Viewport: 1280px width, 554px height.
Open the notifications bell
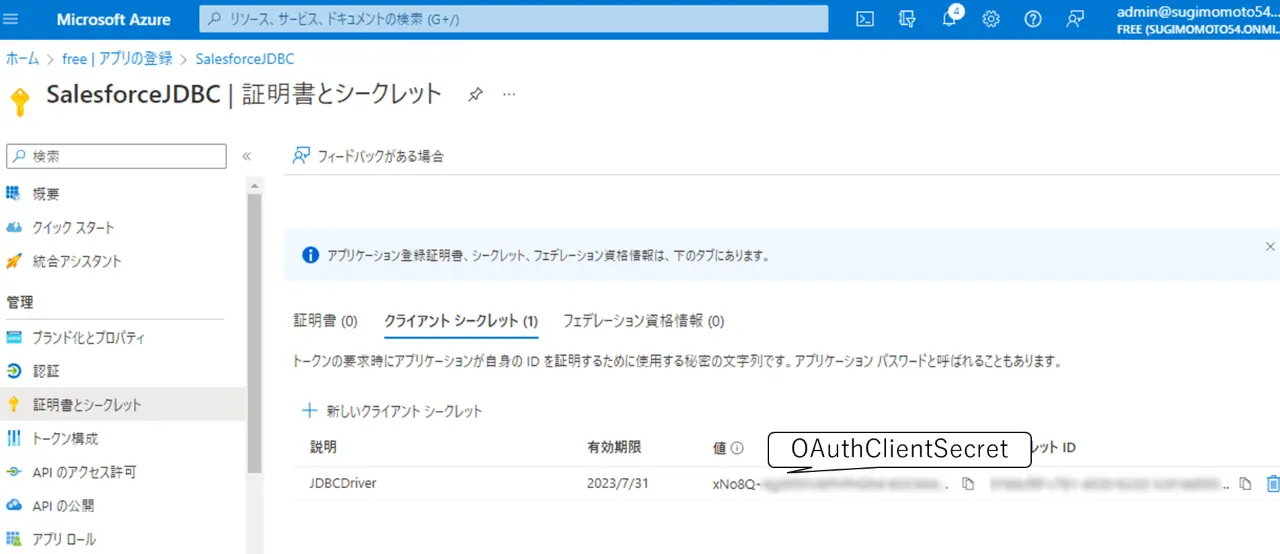pyautogui.click(x=950, y=19)
